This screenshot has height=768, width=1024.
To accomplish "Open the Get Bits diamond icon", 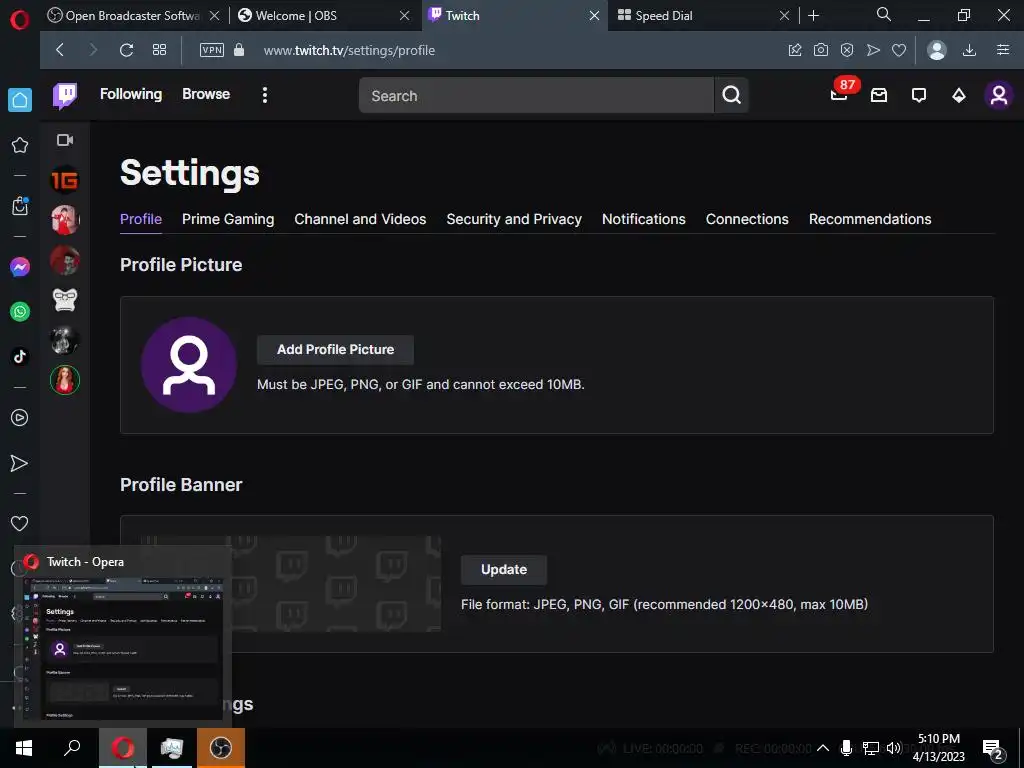I will point(959,95).
